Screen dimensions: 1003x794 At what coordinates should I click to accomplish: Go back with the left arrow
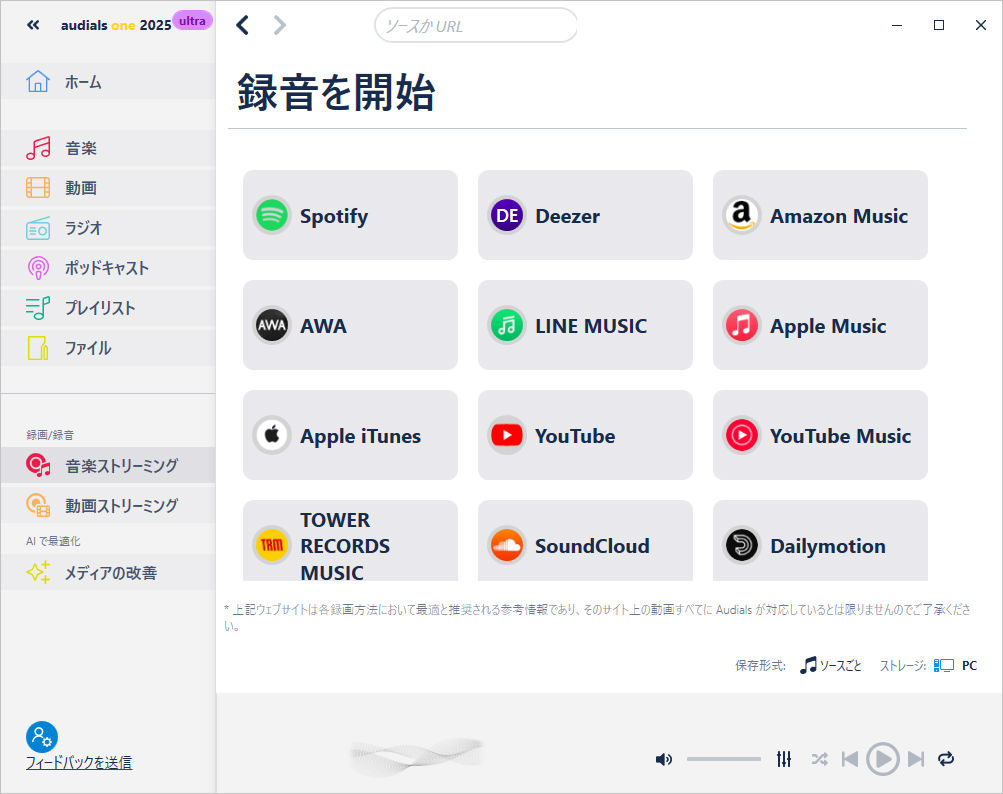coord(242,25)
